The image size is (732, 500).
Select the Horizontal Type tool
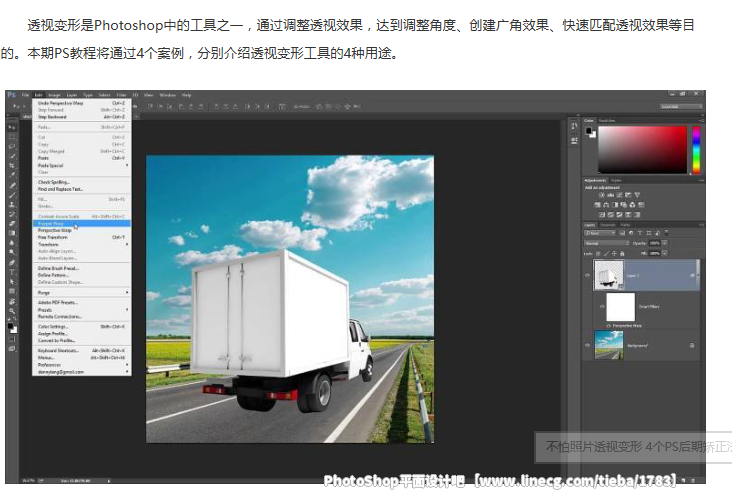(x=12, y=272)
